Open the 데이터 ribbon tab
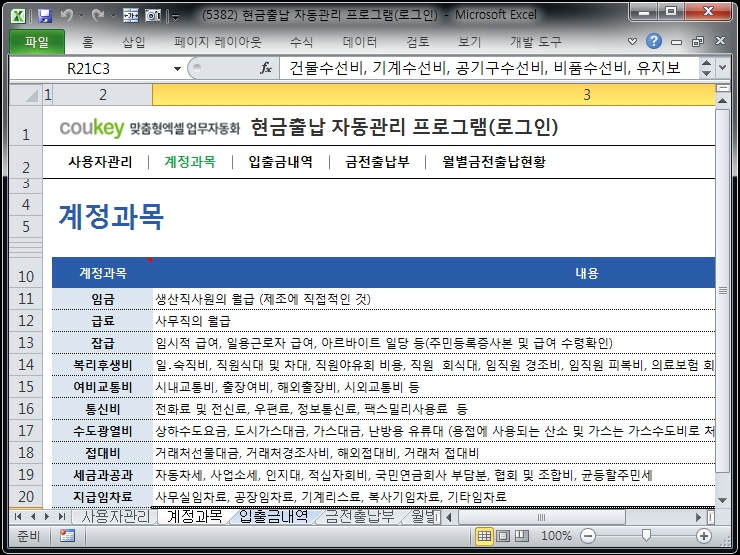The height and width of the screenshot is (555, 740). [x=360, y=42]
